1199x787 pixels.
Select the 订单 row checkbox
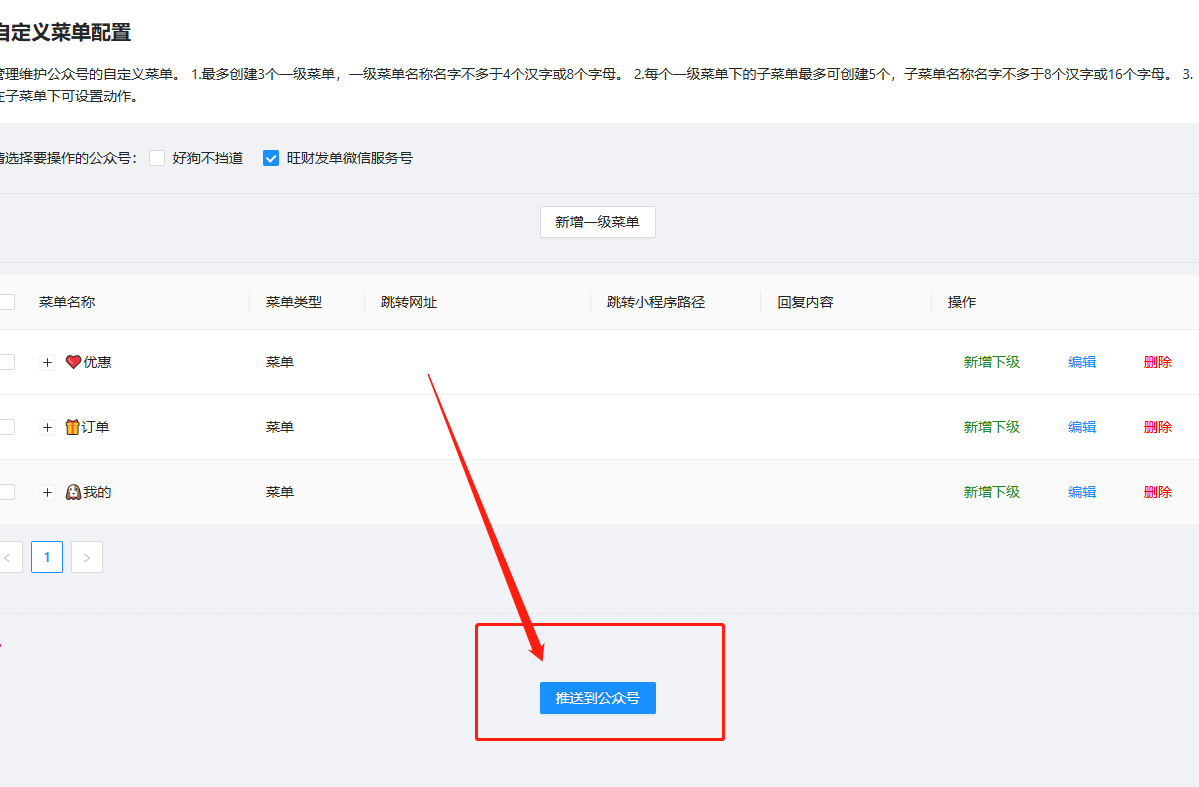(x=7, y=427)
